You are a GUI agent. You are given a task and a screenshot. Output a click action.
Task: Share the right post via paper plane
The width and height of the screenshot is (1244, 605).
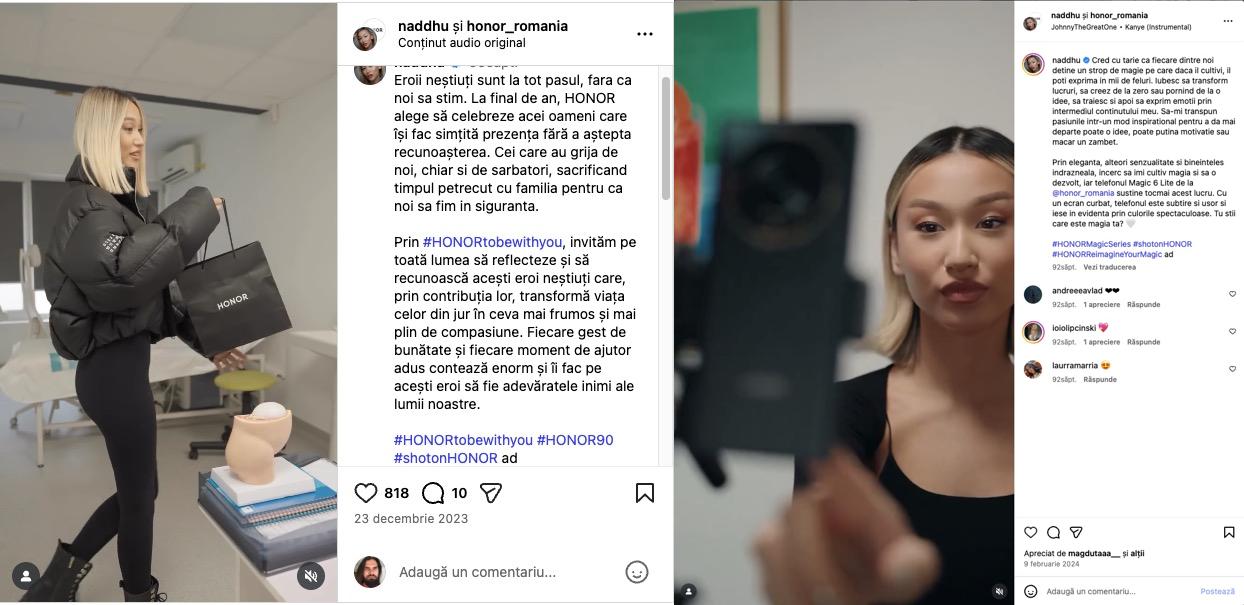1076,532
